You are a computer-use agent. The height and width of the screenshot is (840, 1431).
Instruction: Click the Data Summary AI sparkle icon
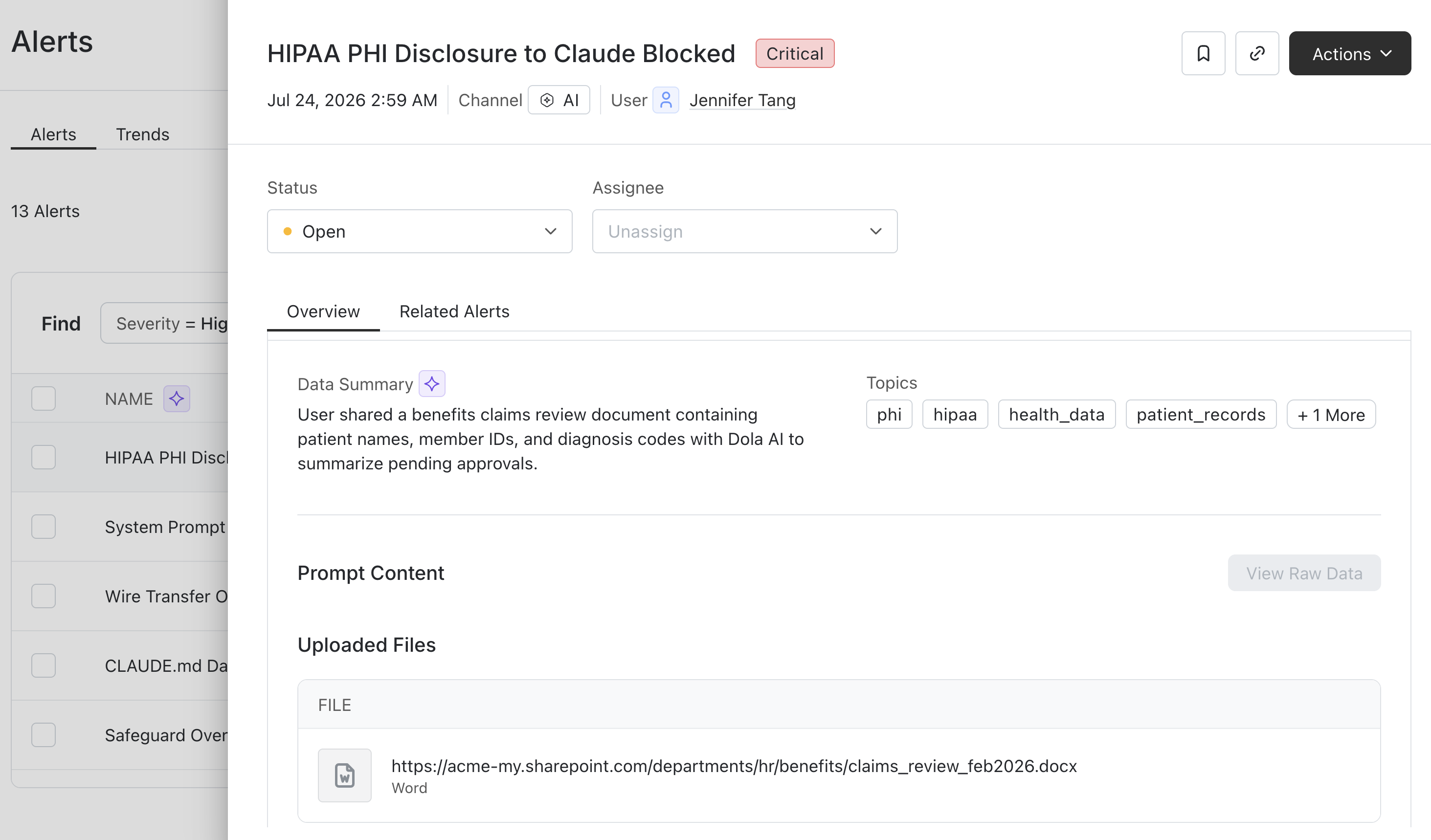(x=431, y=384)
